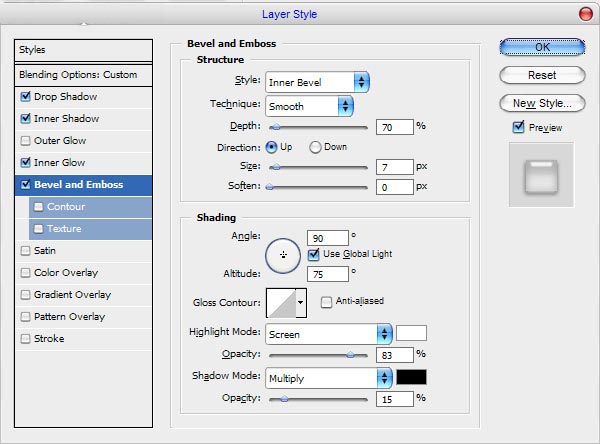This screenshot has width=600, height=444.
Task: Toggle the Use Global Light checkbox
Action: point(314,254)
